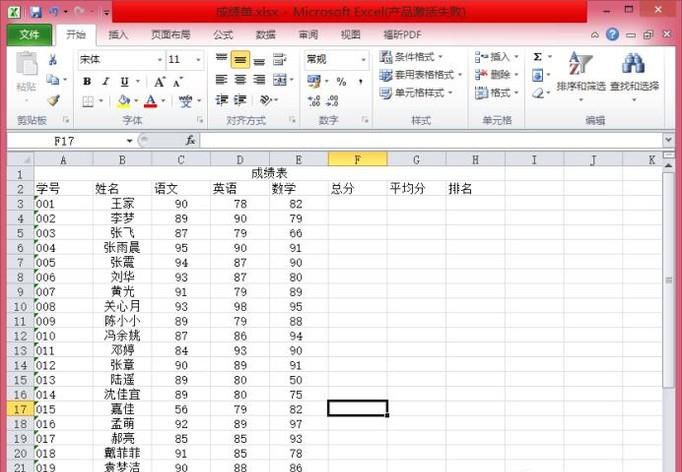Open Conditional Formatting (条件格式)
This screenshot has width=682, height=472.
(x=411, y=57)
